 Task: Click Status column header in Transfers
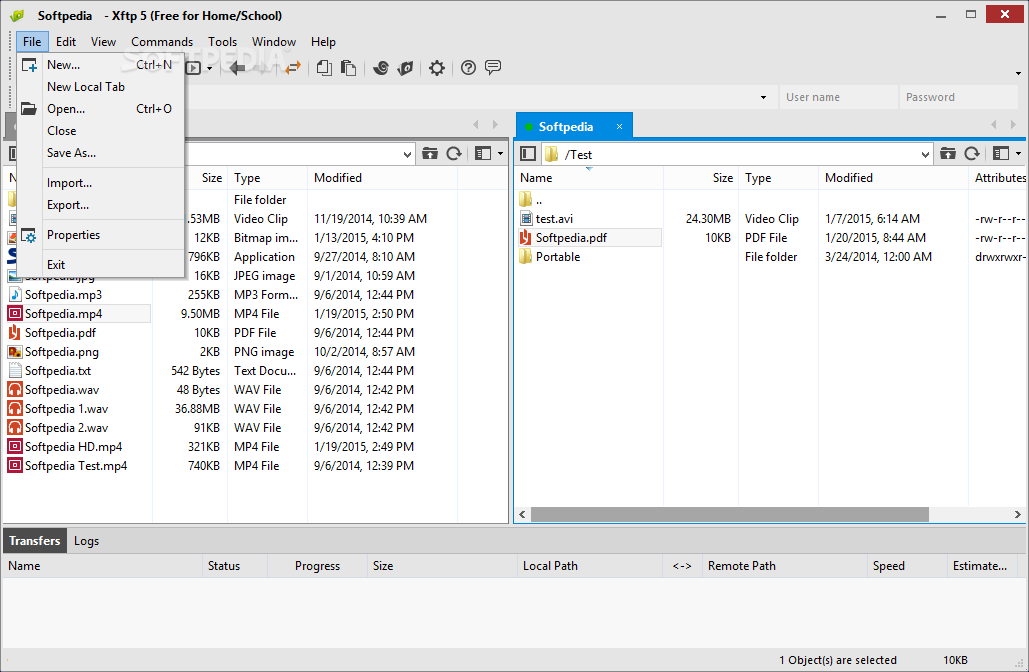[234, 566]
